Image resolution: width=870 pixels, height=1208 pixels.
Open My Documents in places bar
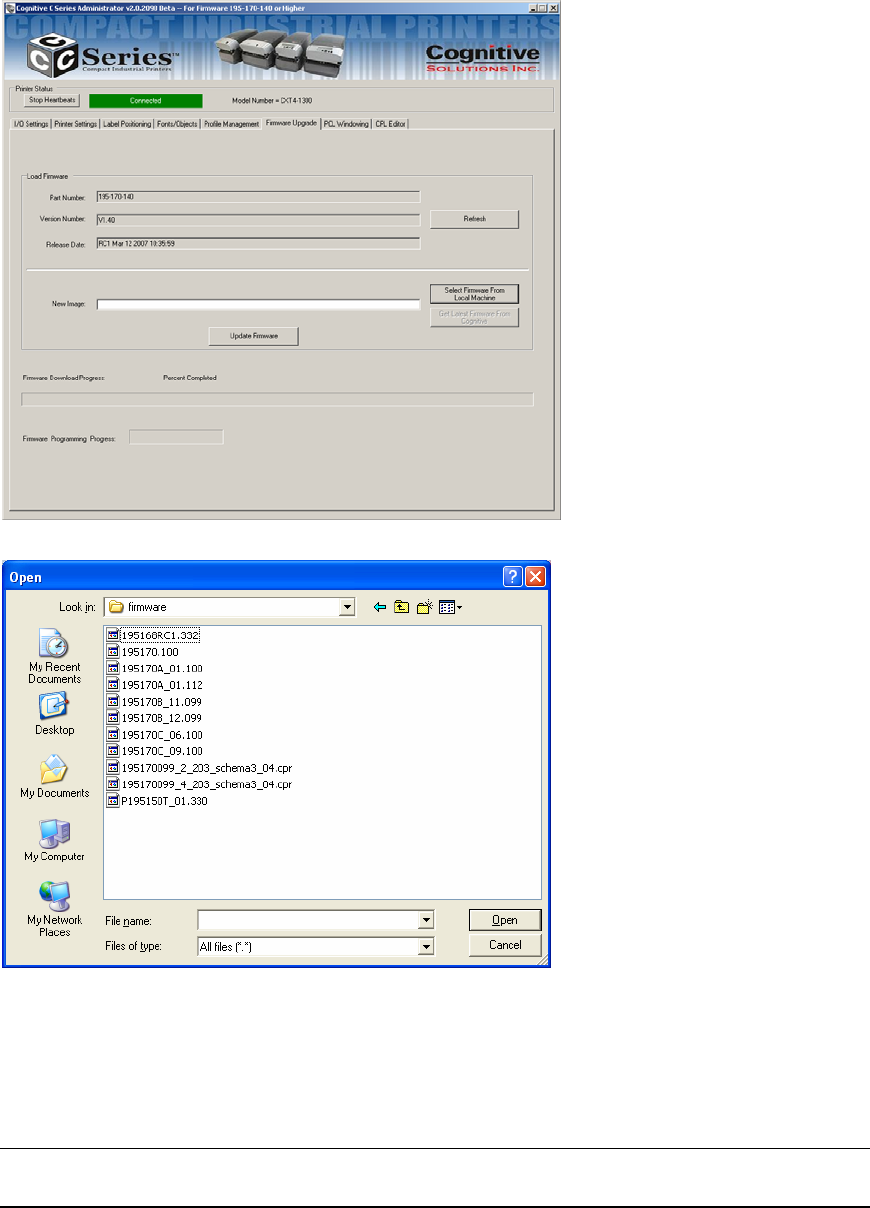tap(54, 778)
